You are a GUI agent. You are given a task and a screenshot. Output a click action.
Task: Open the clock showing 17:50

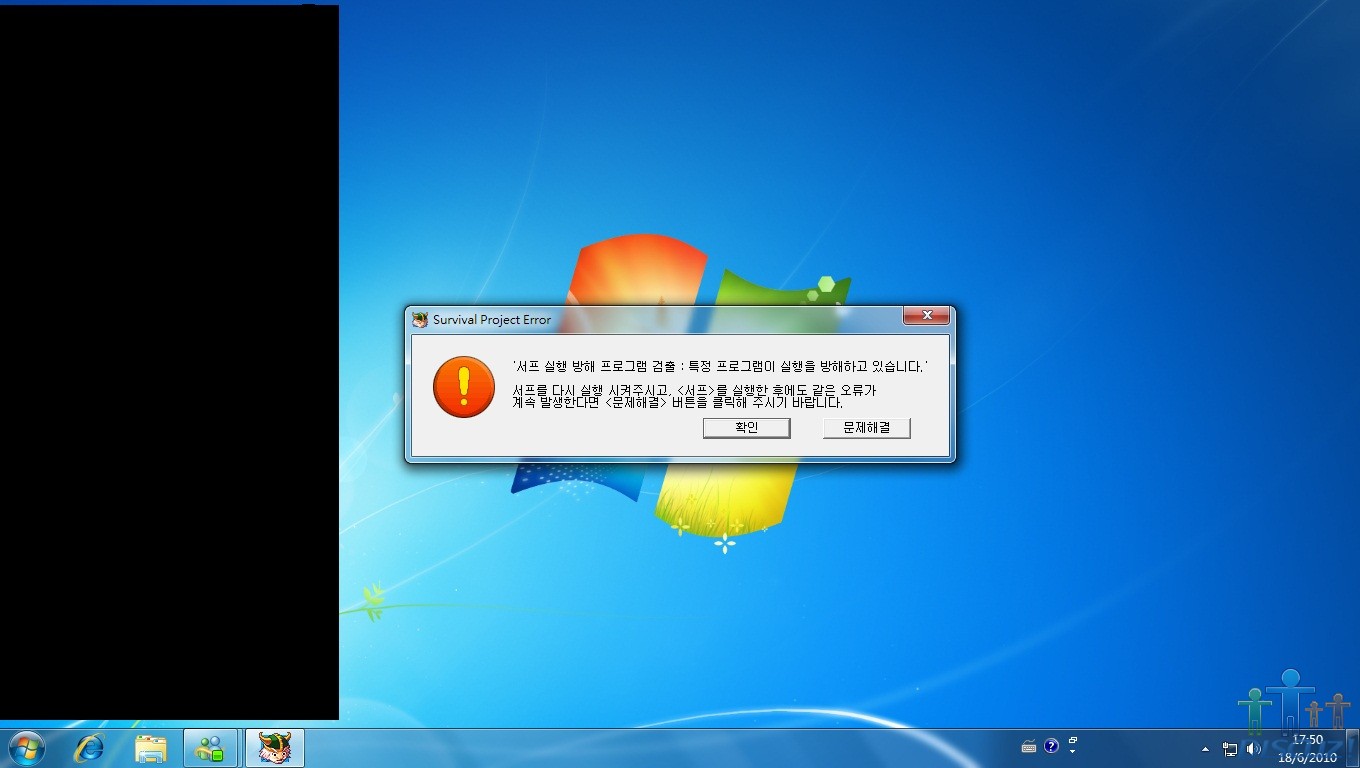coord(1307,748)
